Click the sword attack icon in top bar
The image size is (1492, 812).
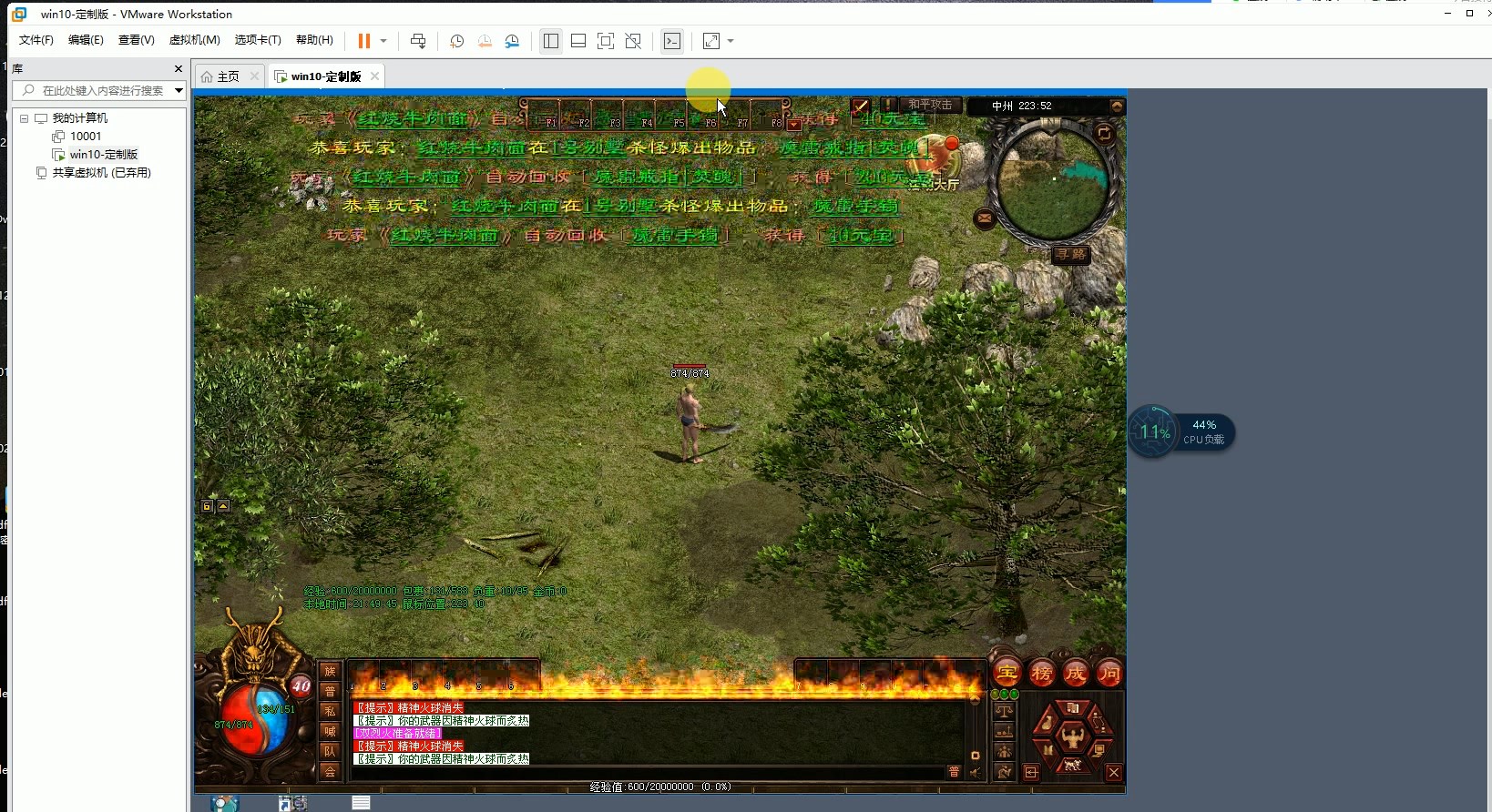(x=860, y=106)
